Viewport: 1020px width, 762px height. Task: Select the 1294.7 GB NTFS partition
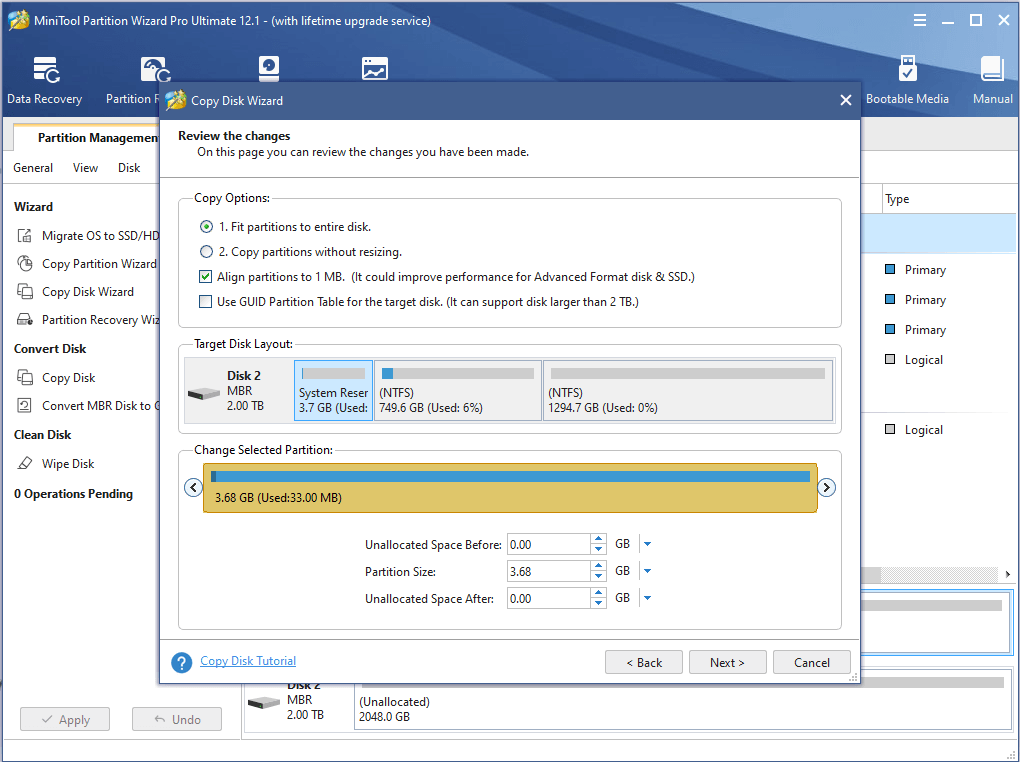click(x=688, y=390)
